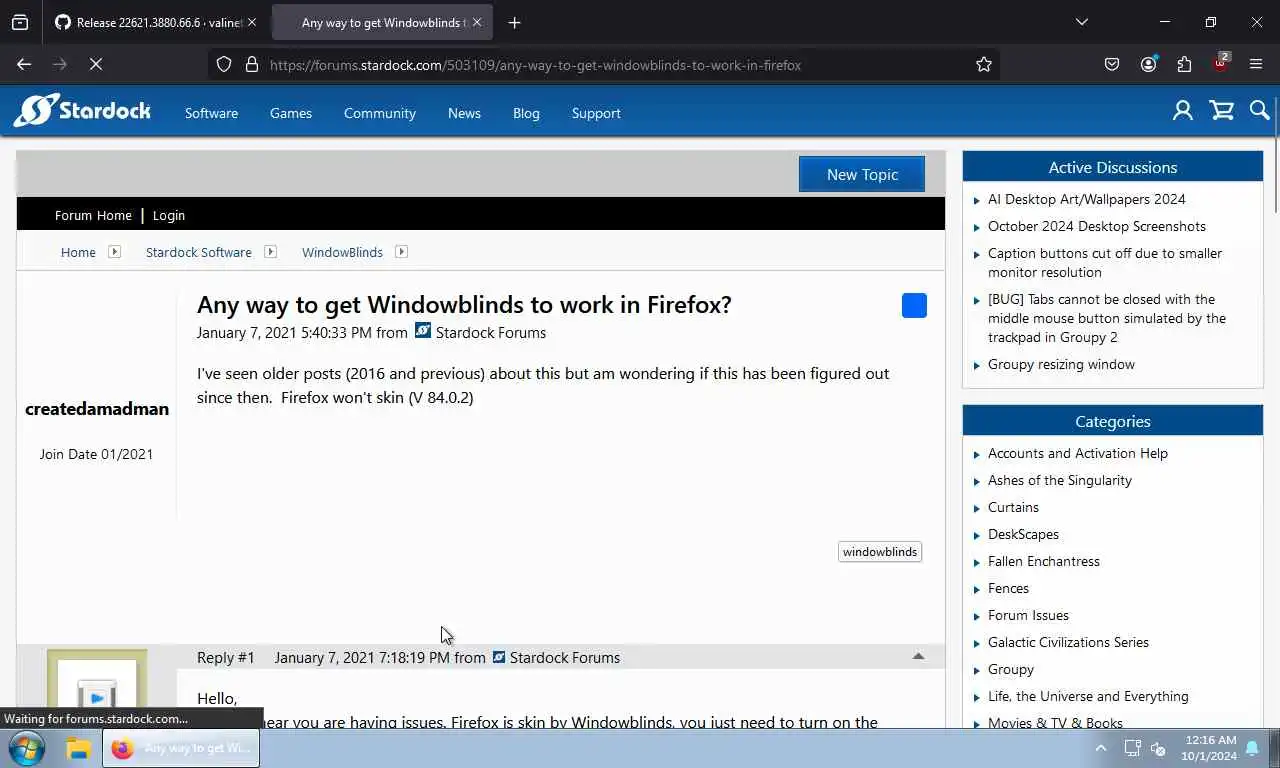The height and width of the screenshot is (768, 1280).
Task: Open the Support menu
Action: [596, 113]
